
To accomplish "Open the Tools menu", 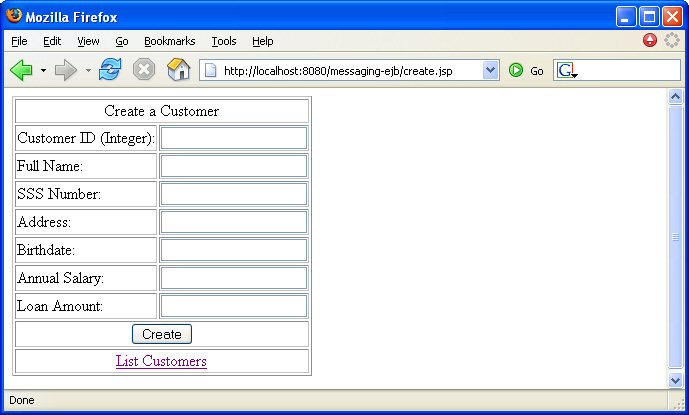I will pyautogui.click(x=224, y=41).
